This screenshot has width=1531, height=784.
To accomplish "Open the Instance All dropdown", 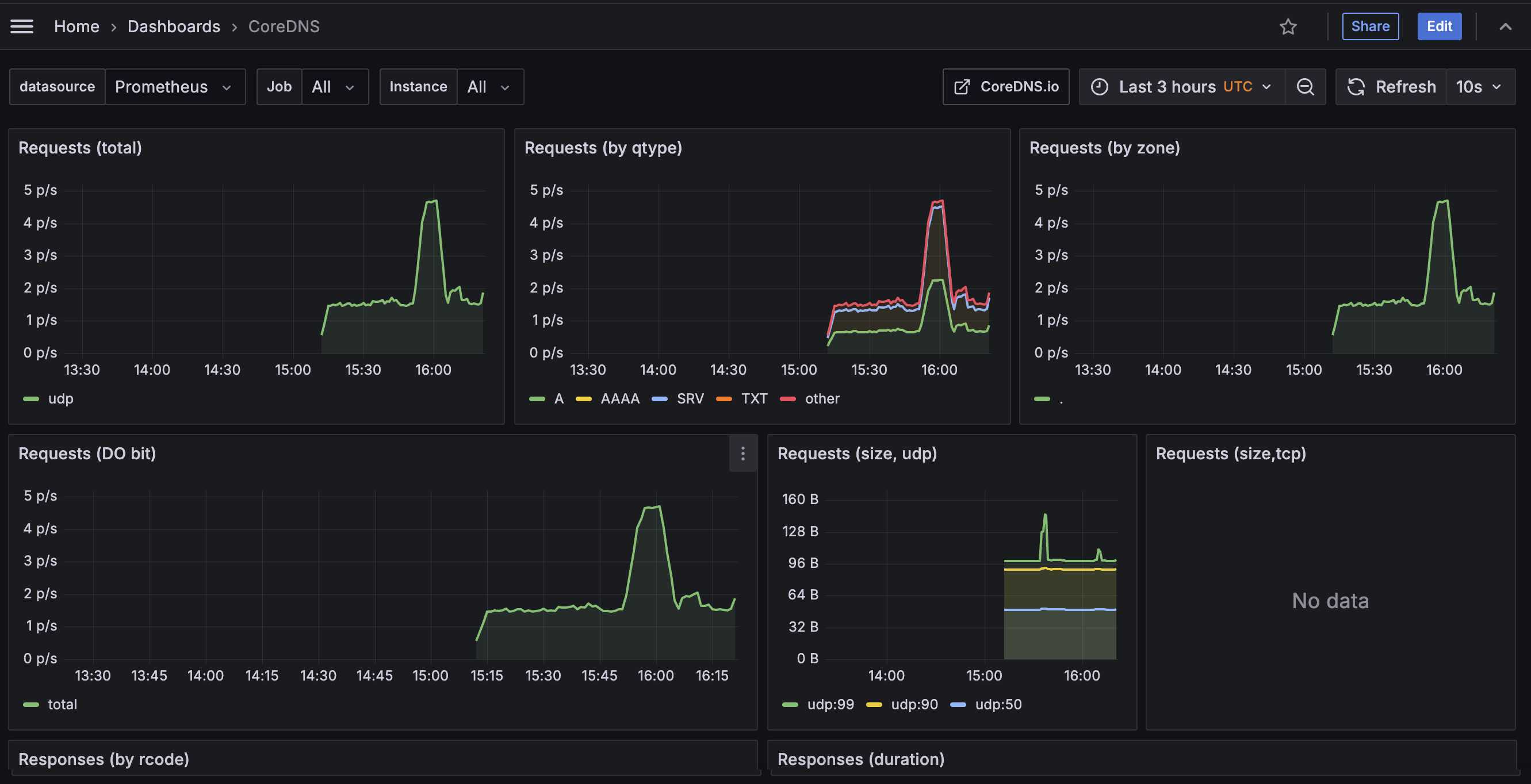I will click(x=490, y=87).
